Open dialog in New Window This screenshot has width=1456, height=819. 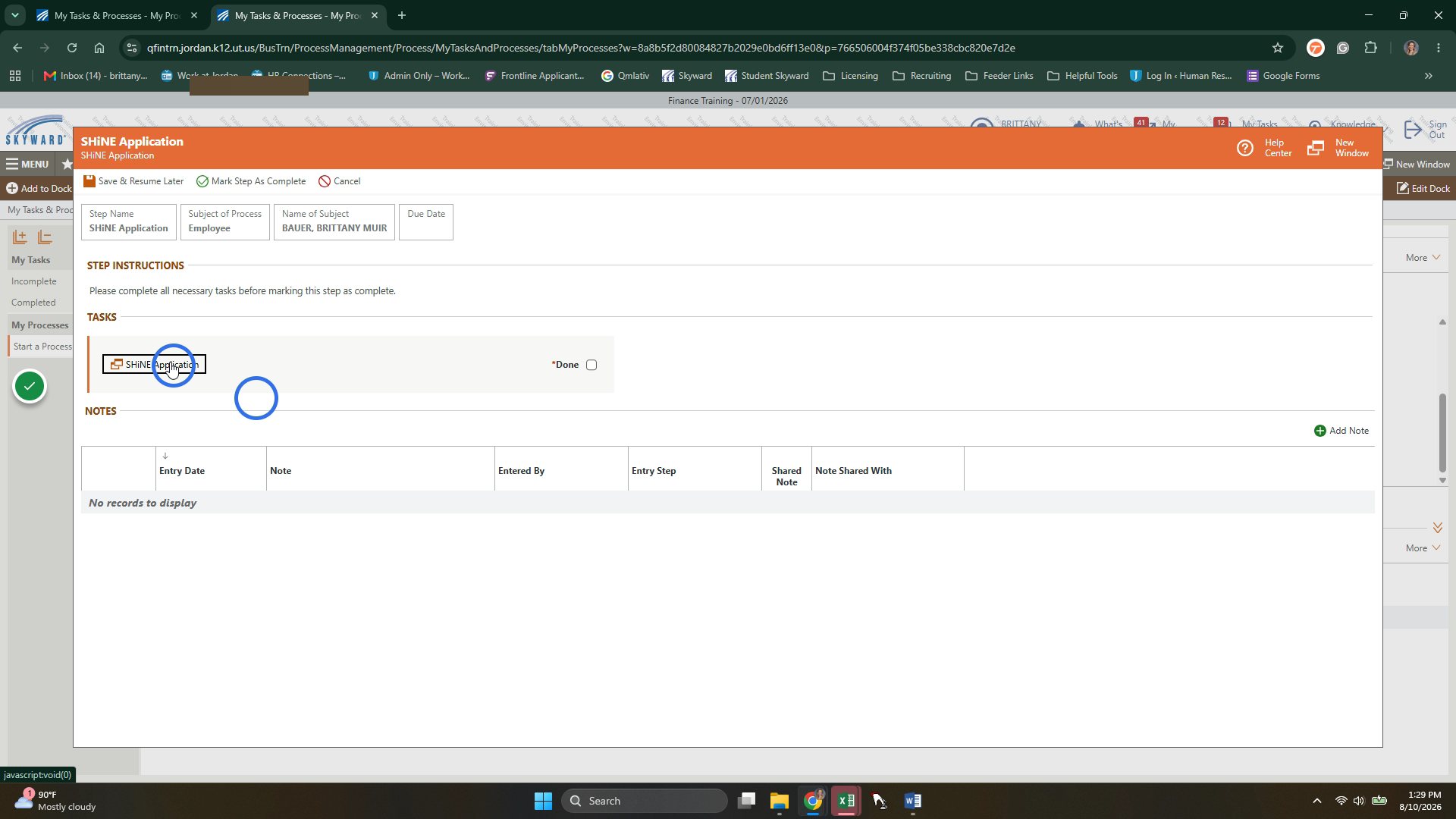coord(1338,148)
